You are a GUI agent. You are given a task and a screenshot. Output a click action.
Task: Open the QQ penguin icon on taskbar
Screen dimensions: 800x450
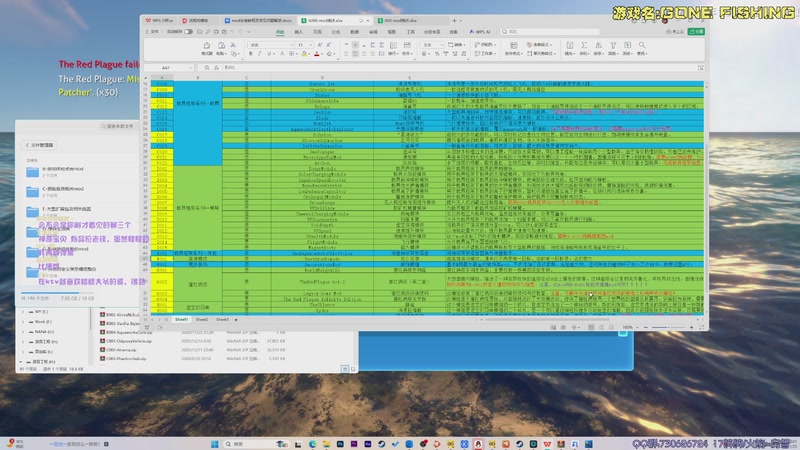478,444
